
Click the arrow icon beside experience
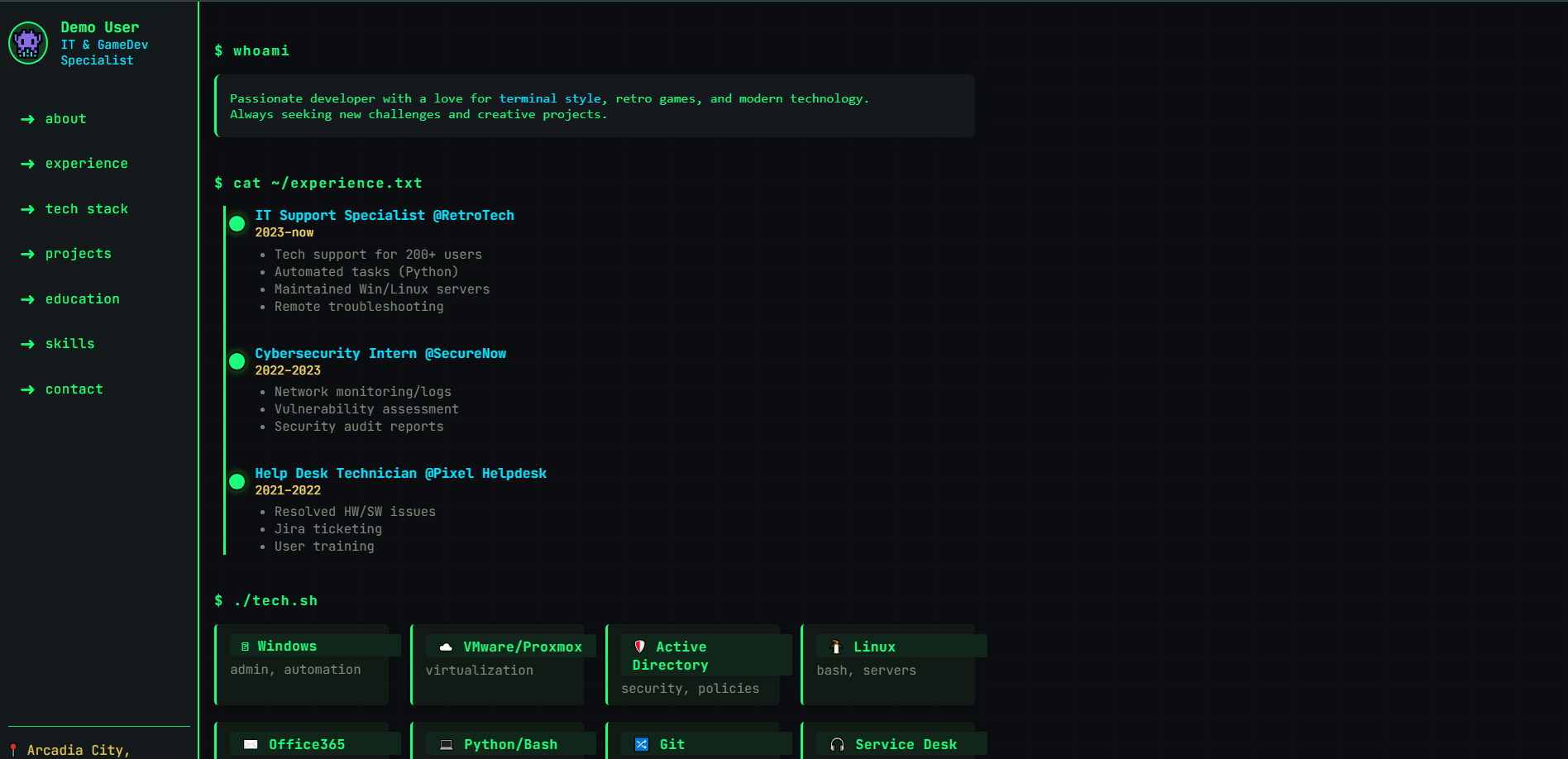tap(27, 164)
